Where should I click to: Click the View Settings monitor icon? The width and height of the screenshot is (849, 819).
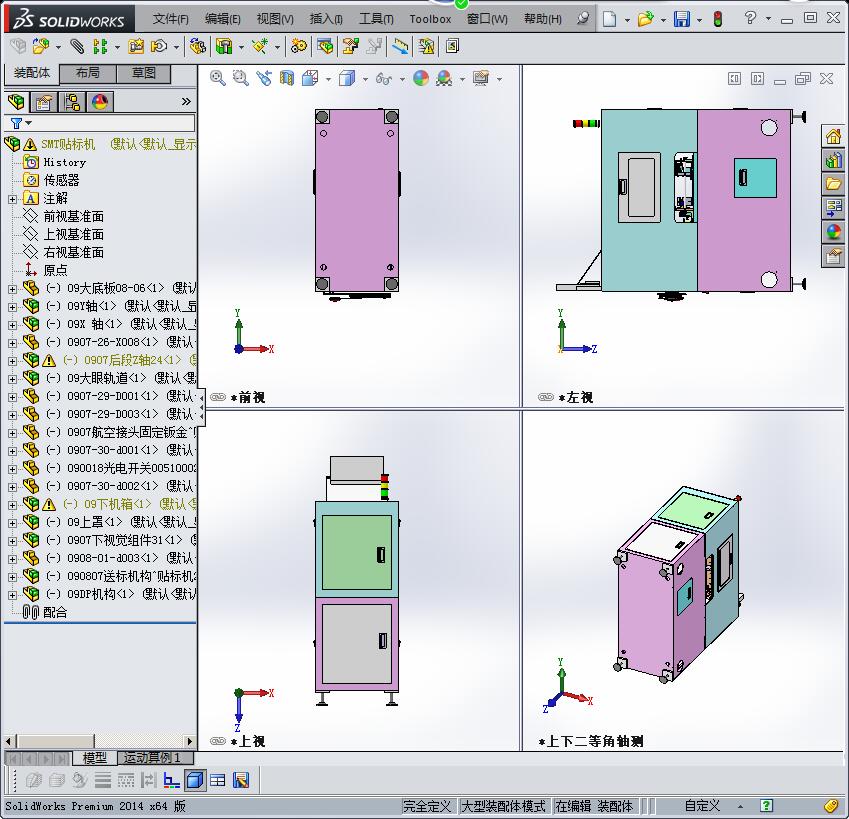[481, 78]
